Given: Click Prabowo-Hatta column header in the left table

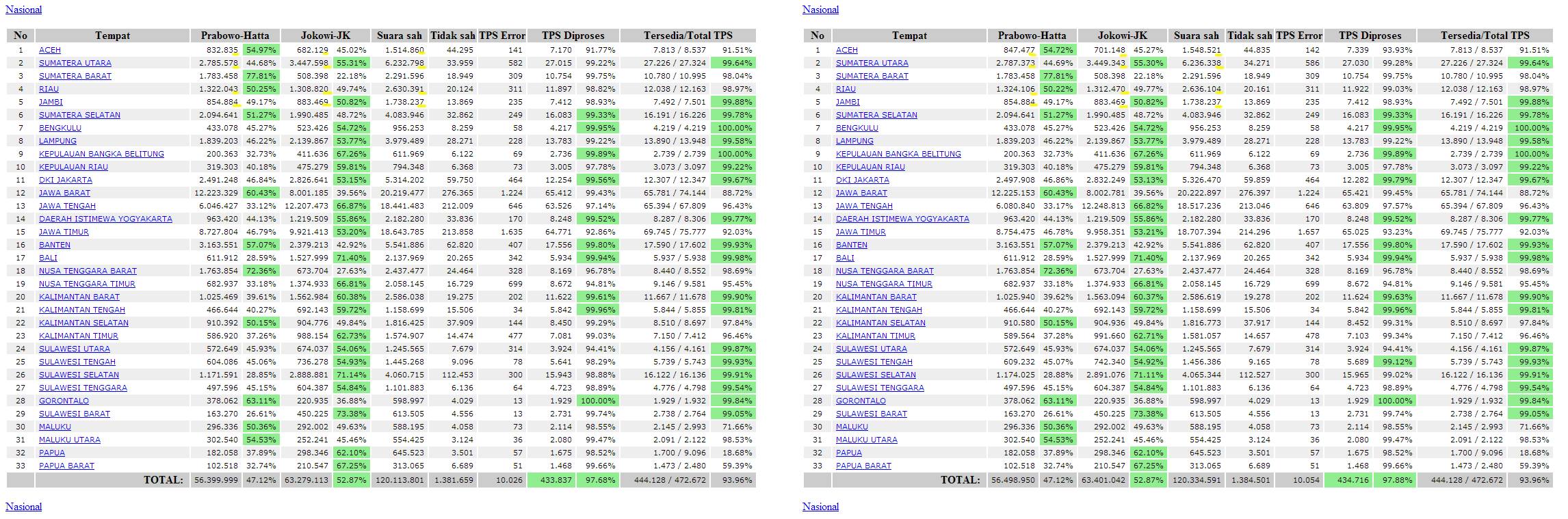Looking at the screenshot, I should click(x=235, y=36).
